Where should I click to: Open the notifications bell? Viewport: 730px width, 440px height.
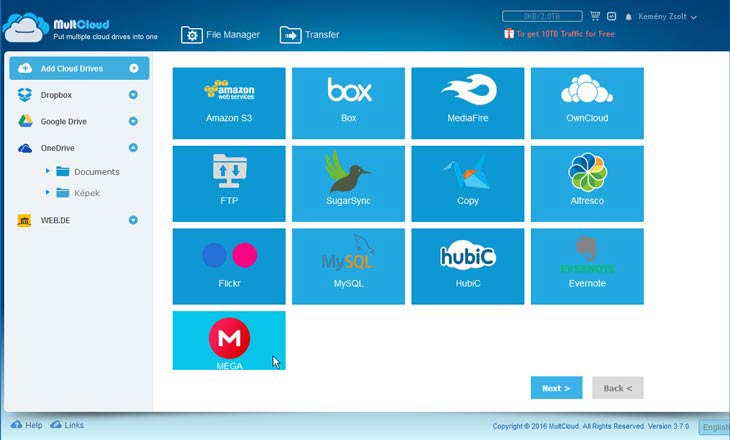click(x=628, y=17)
